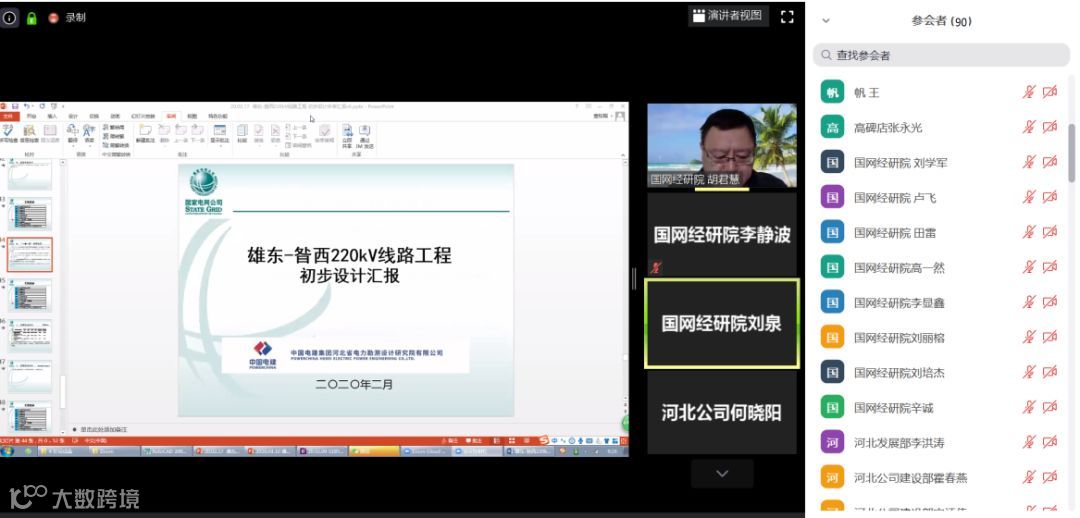Open the 演讲者视图 view switcher
This screenshot has width=1080, height=518.
(729, 15)
